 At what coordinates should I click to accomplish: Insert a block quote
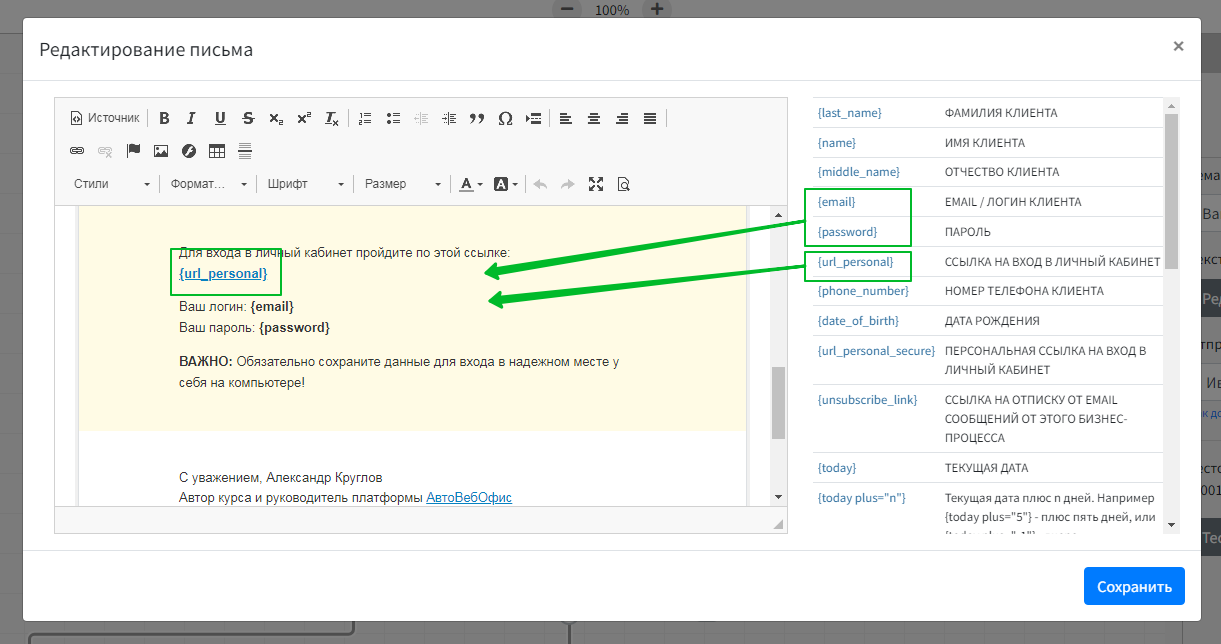tap(477, 118)
